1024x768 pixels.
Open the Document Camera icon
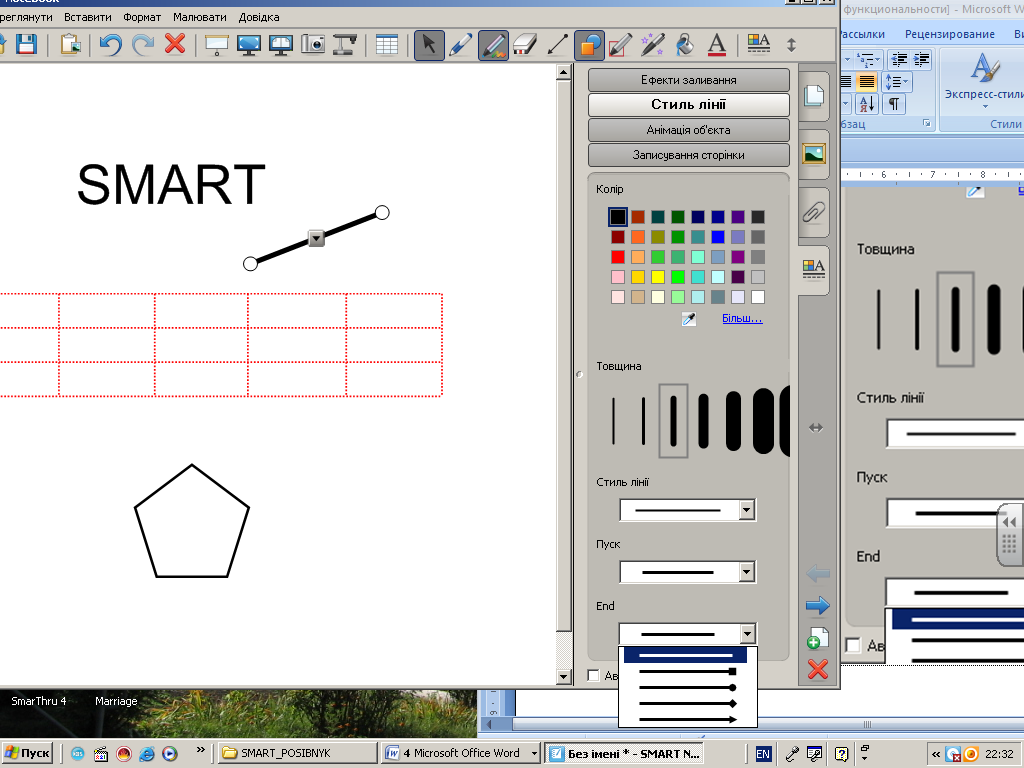344,44
